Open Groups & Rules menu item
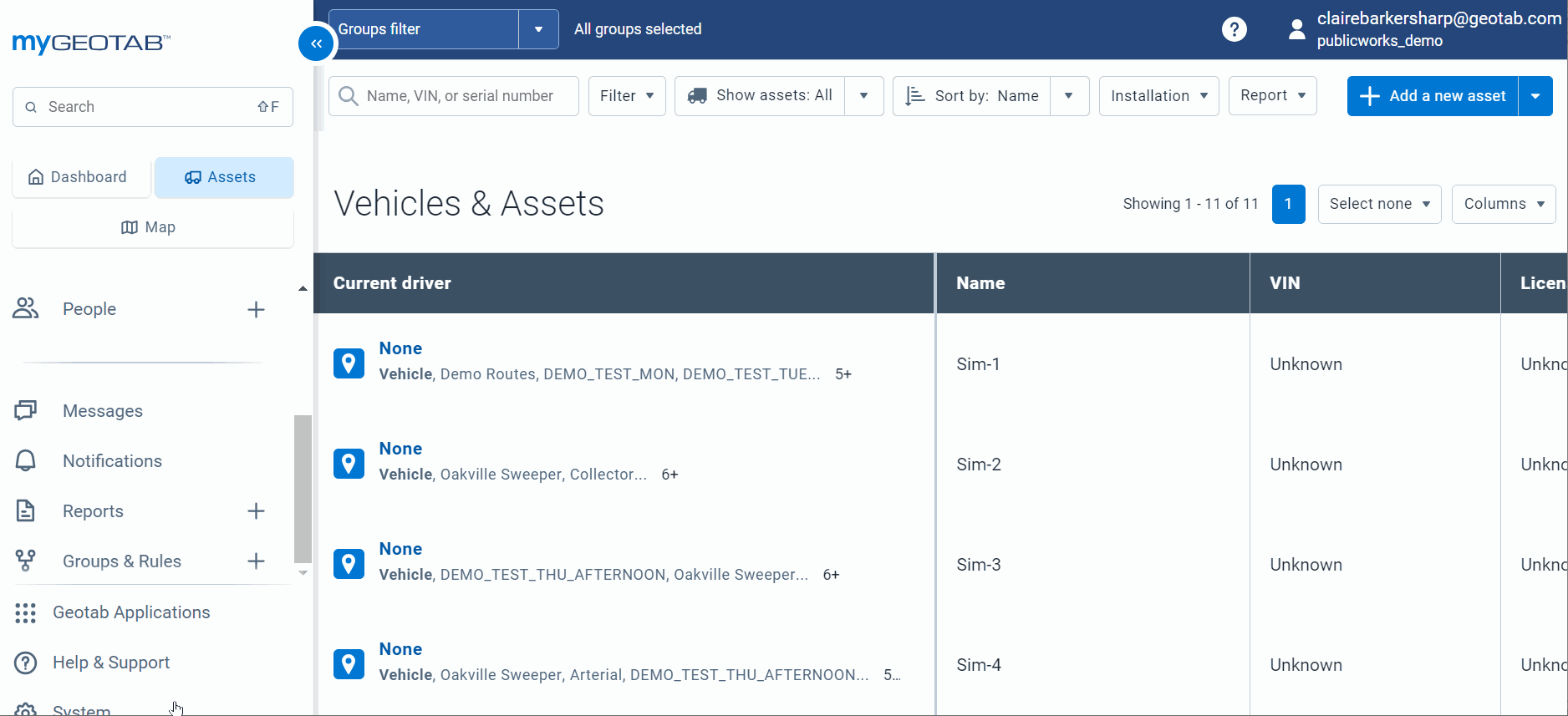Viewport: 1568px width, 716px height. coord(122,561)
